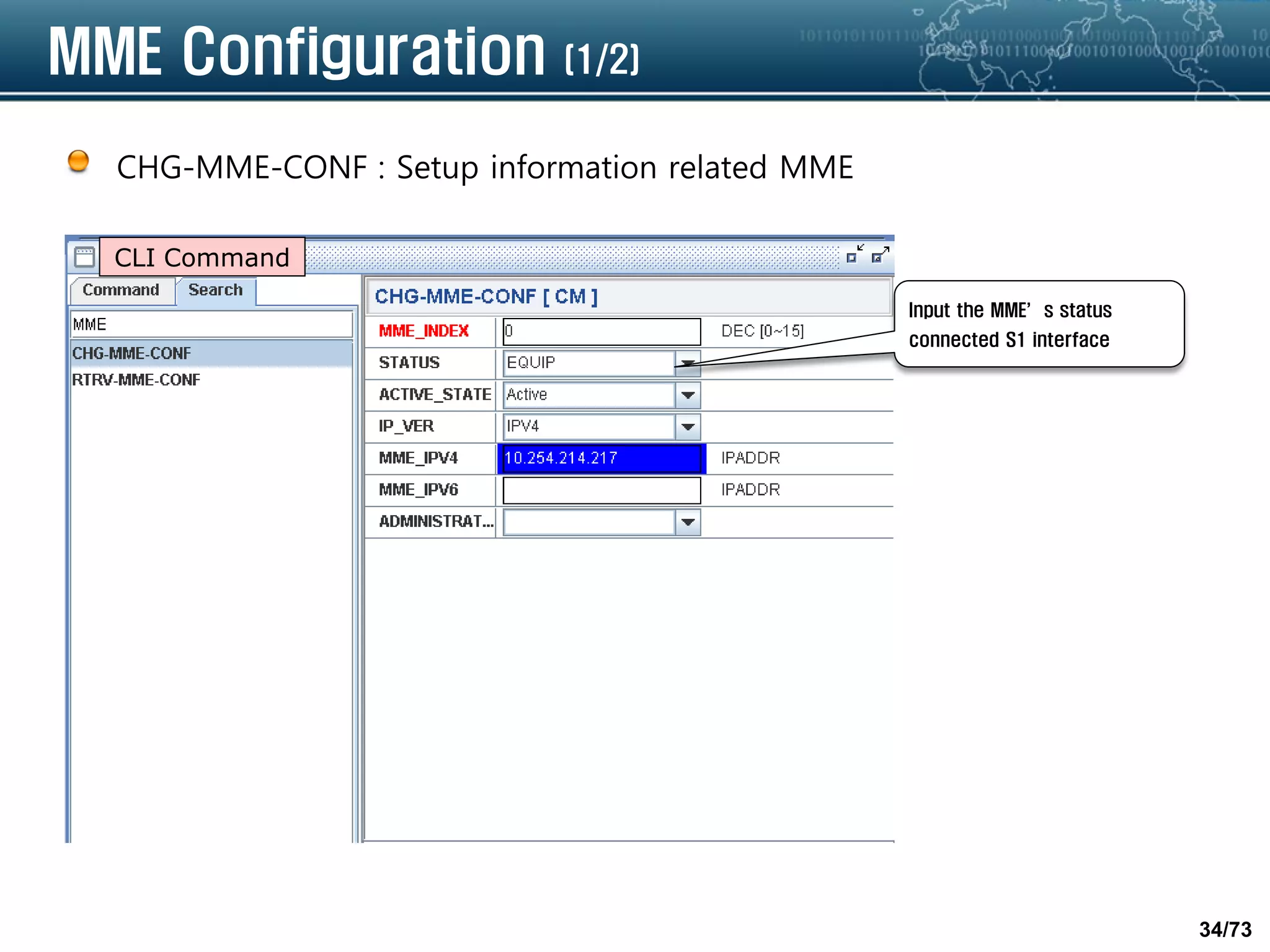Click the MME_INDEX red label
This screenshot has width=1270, height=952.
point(424,331)
